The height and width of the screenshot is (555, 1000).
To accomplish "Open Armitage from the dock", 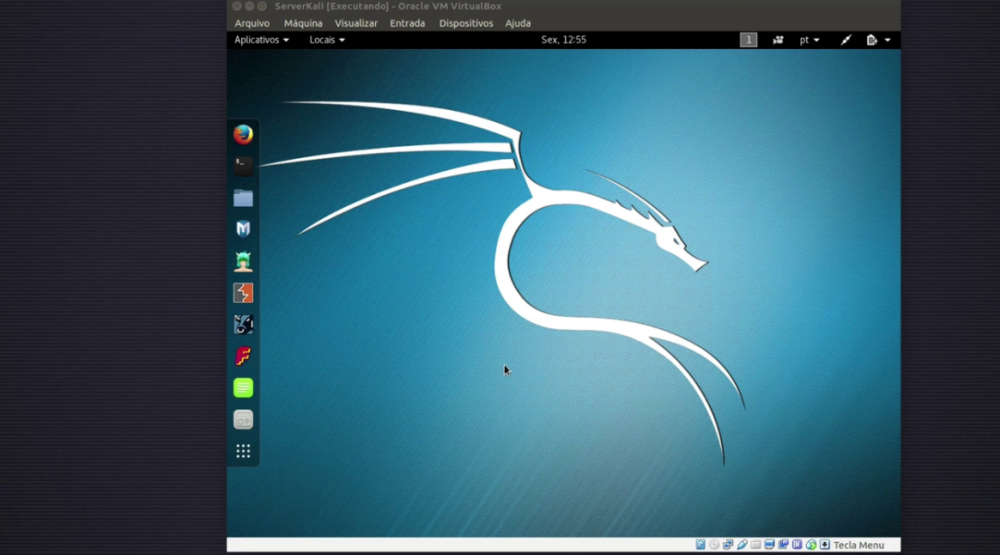I will coord(243,261).
